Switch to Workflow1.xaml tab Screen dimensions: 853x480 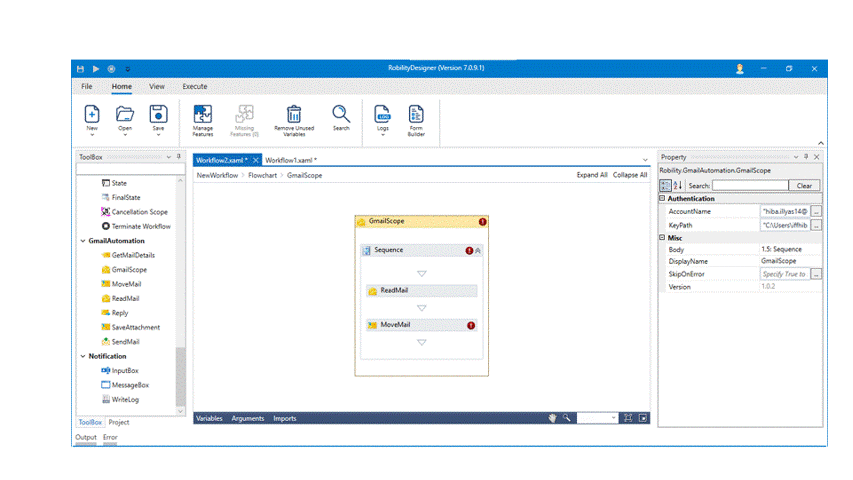pos(291,160)
